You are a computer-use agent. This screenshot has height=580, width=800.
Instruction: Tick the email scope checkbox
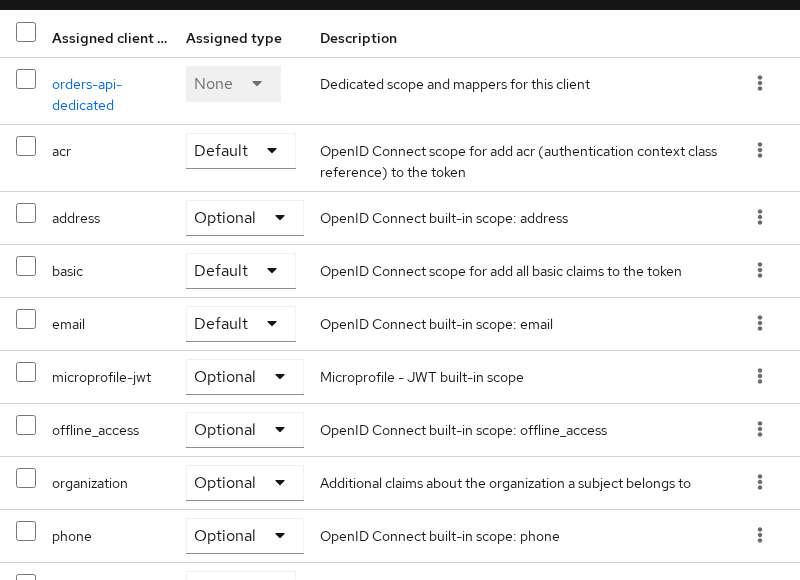click(x=26, y=319)
